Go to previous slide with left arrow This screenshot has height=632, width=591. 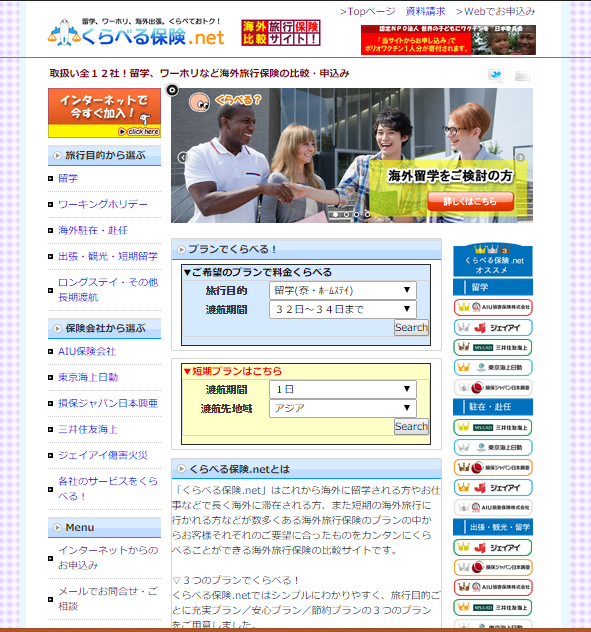(x=183, y=157)
